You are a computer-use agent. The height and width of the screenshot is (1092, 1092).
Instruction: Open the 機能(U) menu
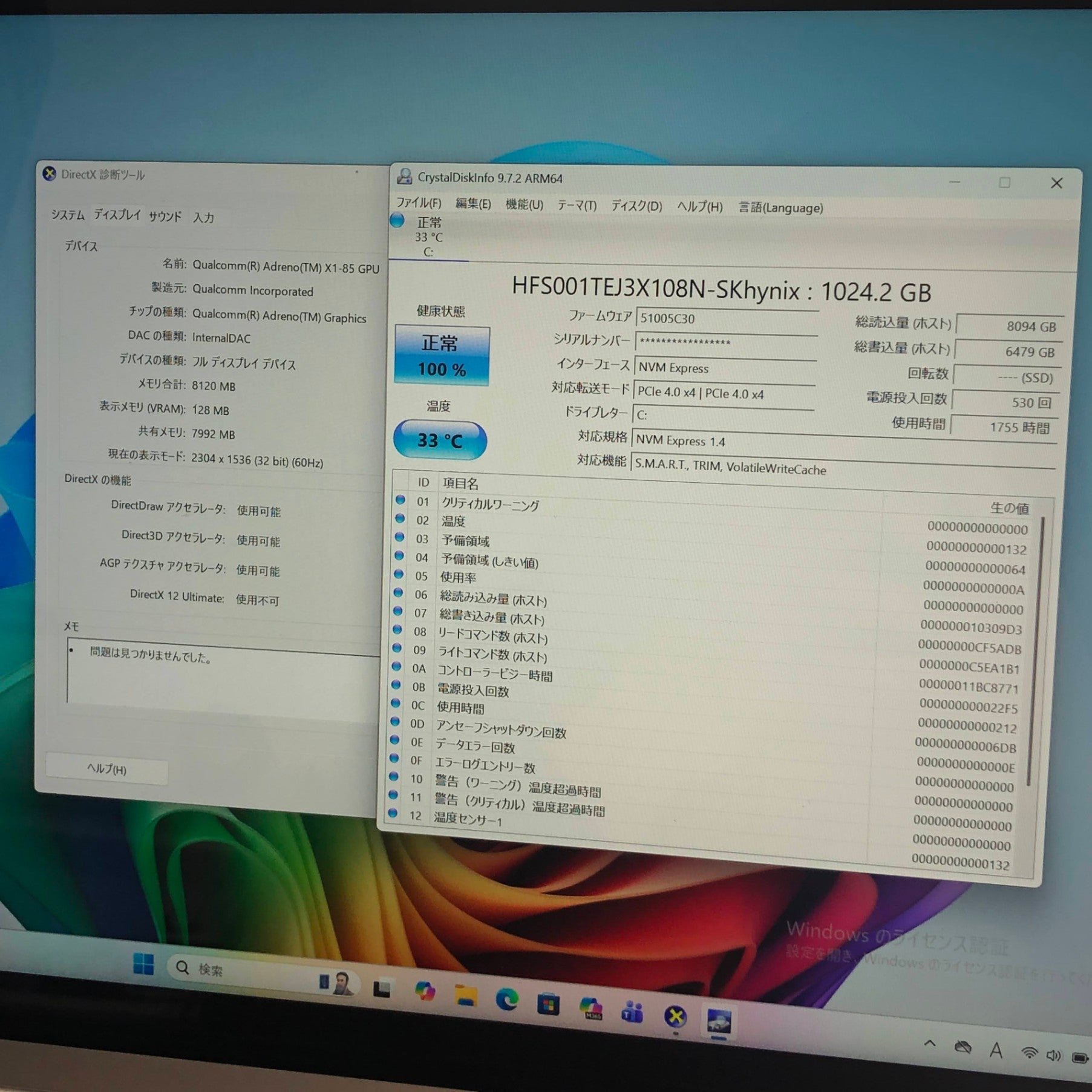tap(524, 204)
